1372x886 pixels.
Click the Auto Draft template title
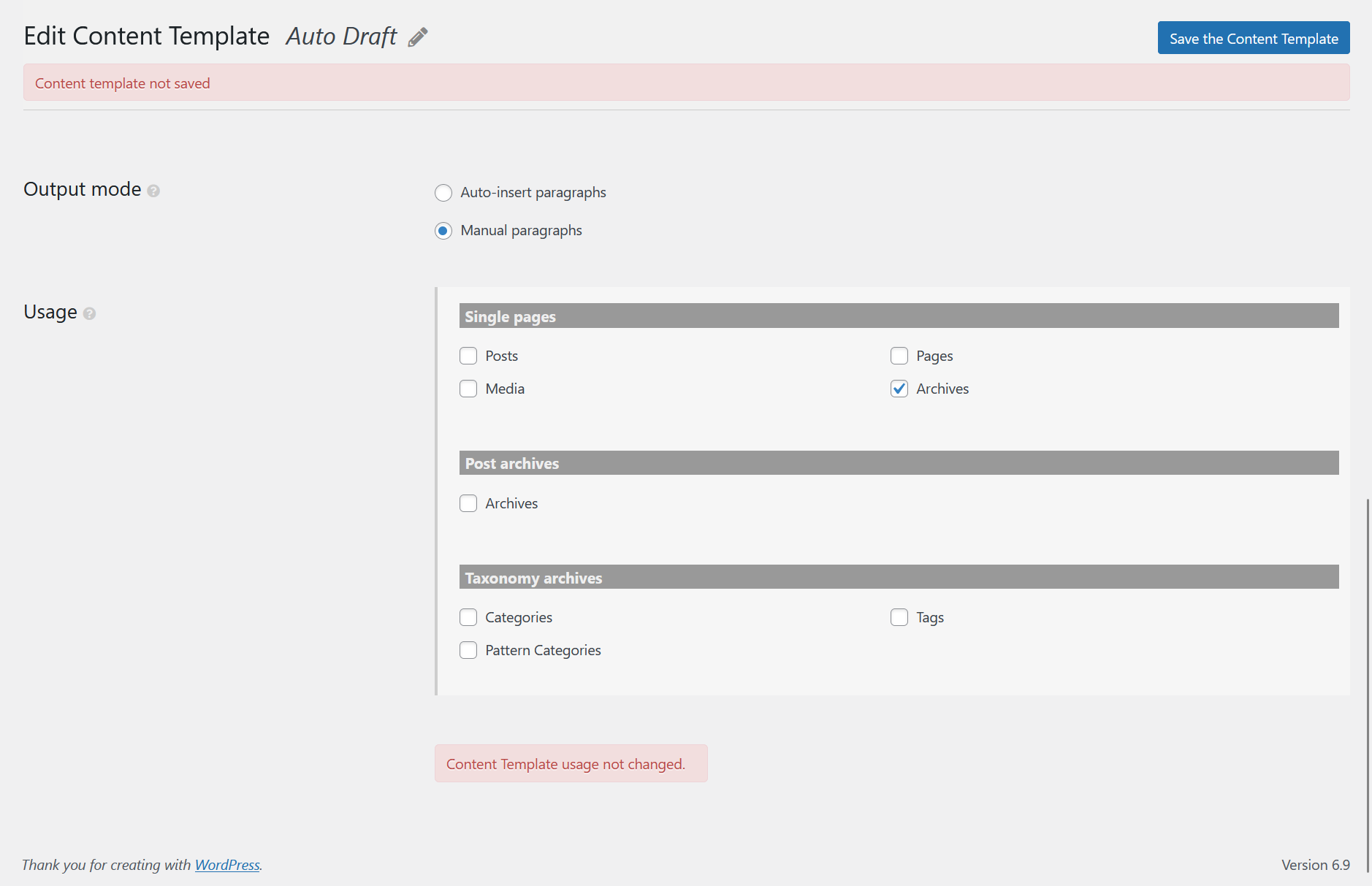click(x=341, y=37)
